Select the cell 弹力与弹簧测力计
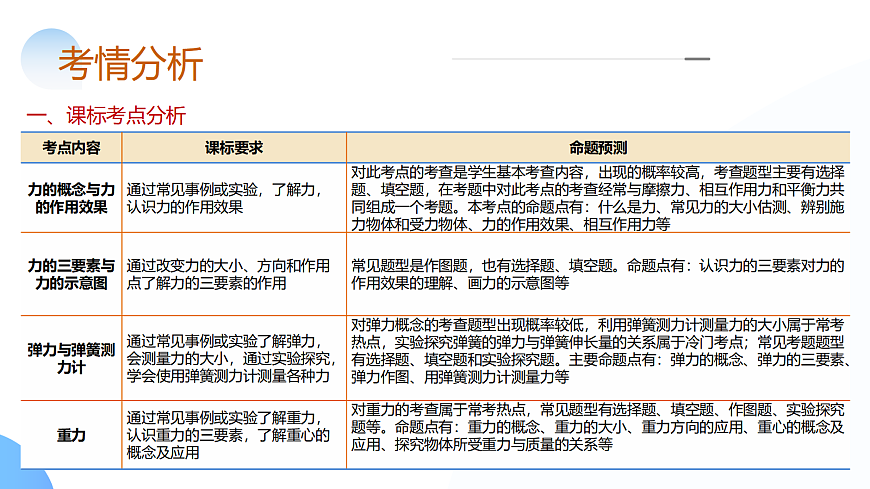The image size is (870, 489). 71,359
